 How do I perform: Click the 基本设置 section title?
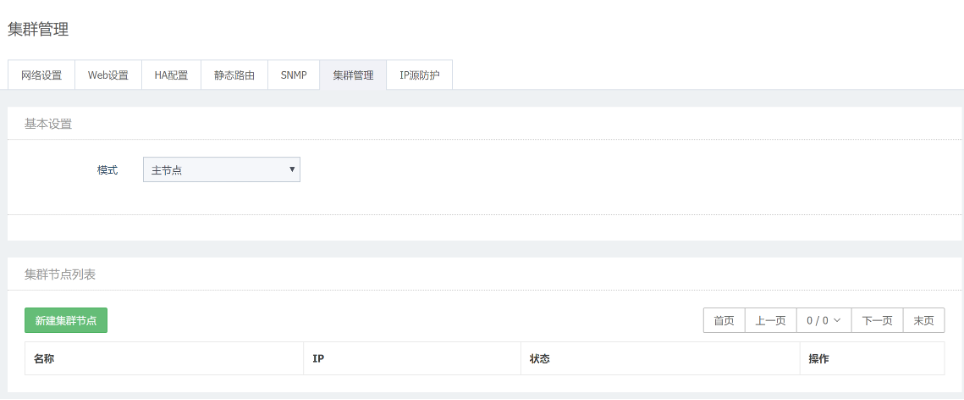coord(48,124)
